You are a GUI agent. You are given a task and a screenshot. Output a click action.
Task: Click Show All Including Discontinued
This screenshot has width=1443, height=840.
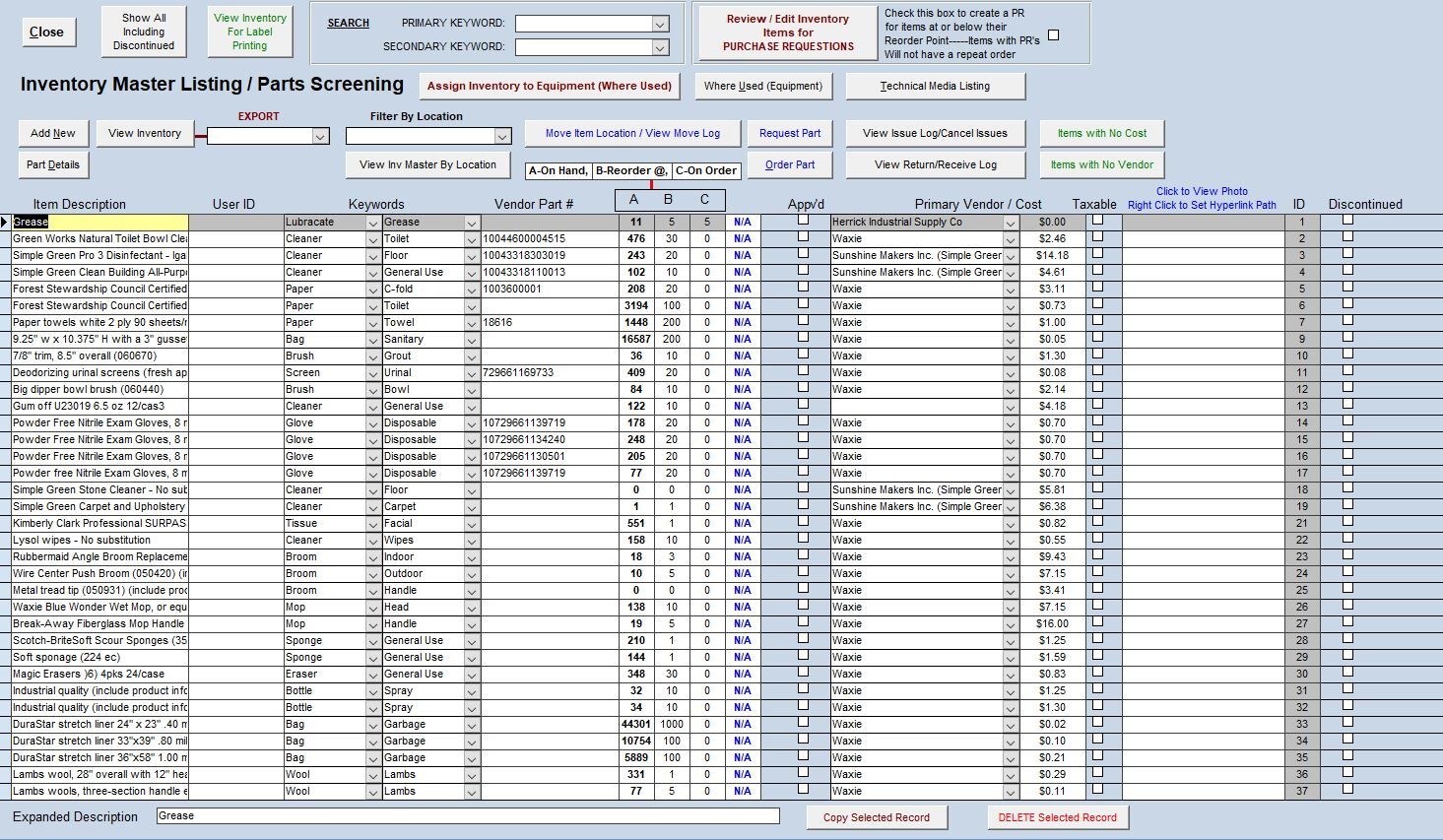tap(143, 31)
